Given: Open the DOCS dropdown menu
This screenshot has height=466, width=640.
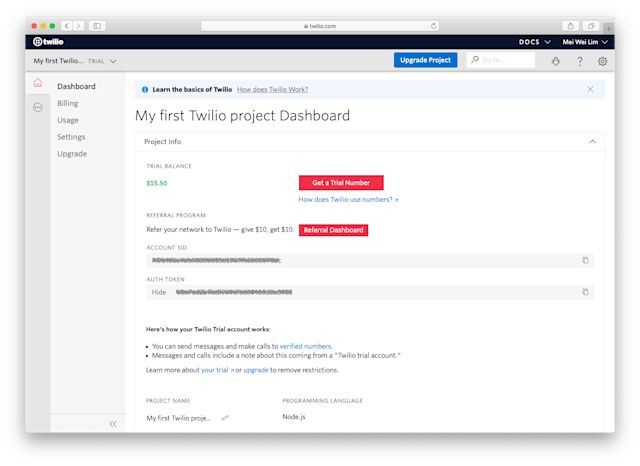Looking at the screenshot, I should pos(535,42).
